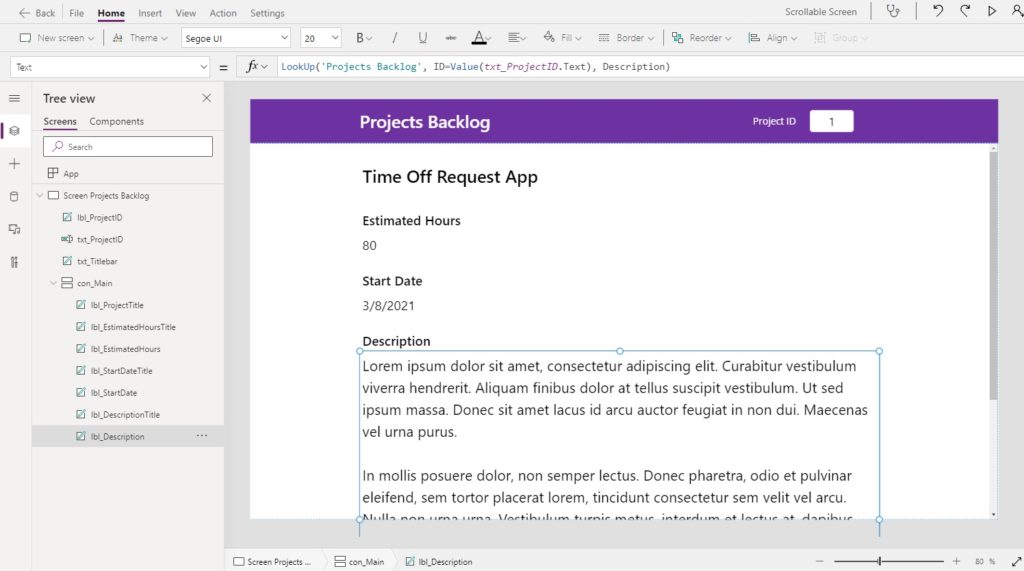Switch to the Components tab
Viewport: 1024px width, 571px height.
click(x=116, y=122)
